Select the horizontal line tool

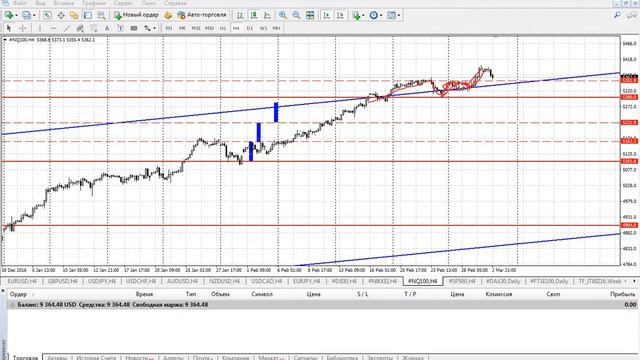pyautogui.click(x=53, y=28)
